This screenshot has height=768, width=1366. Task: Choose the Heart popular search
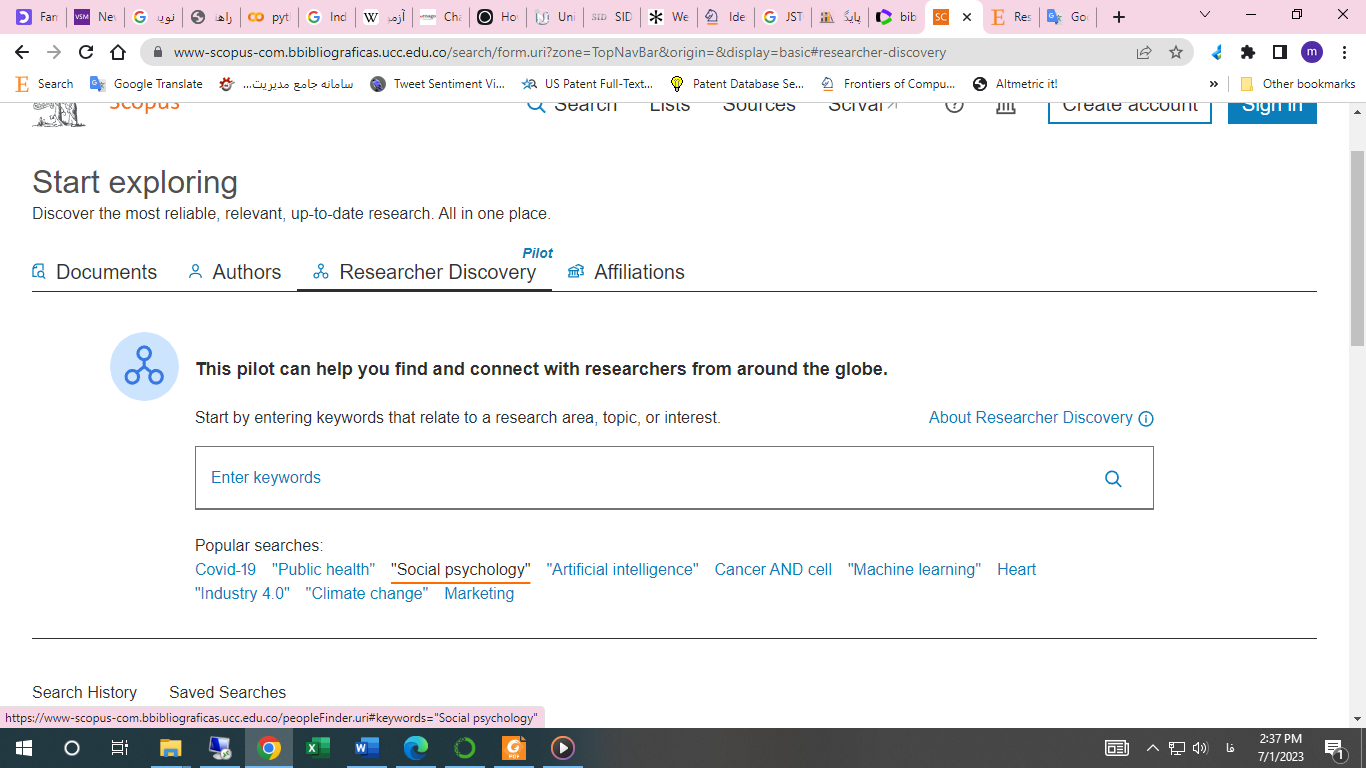[1016, 569]
